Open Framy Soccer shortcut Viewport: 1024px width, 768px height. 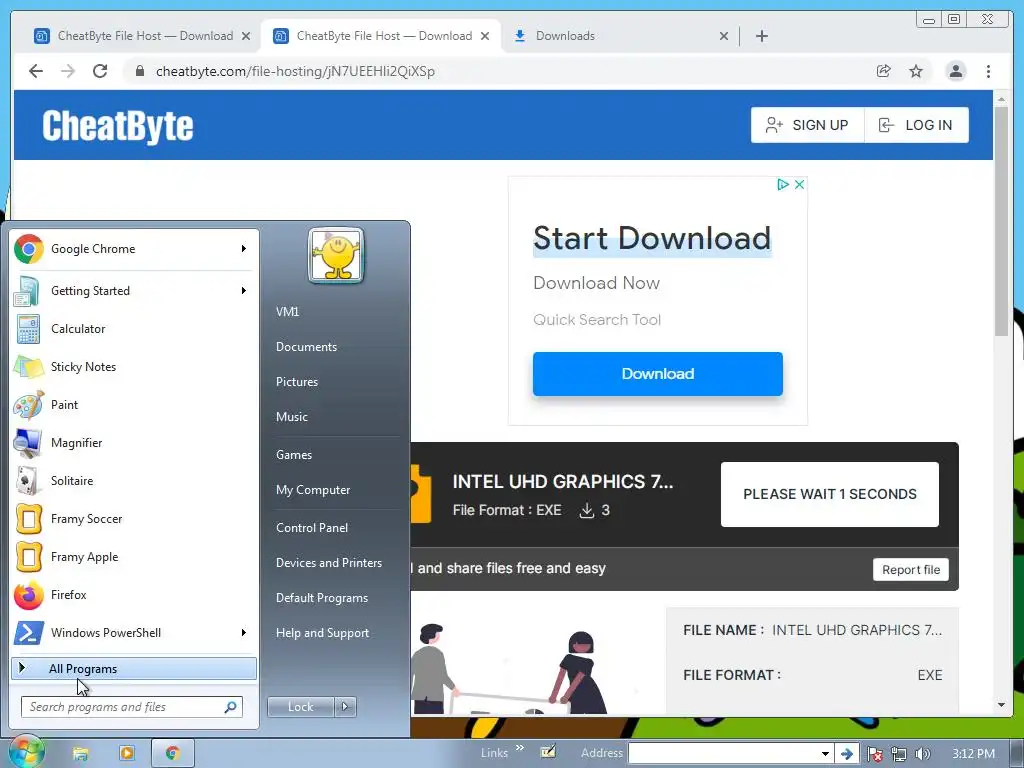coord(134,519)
